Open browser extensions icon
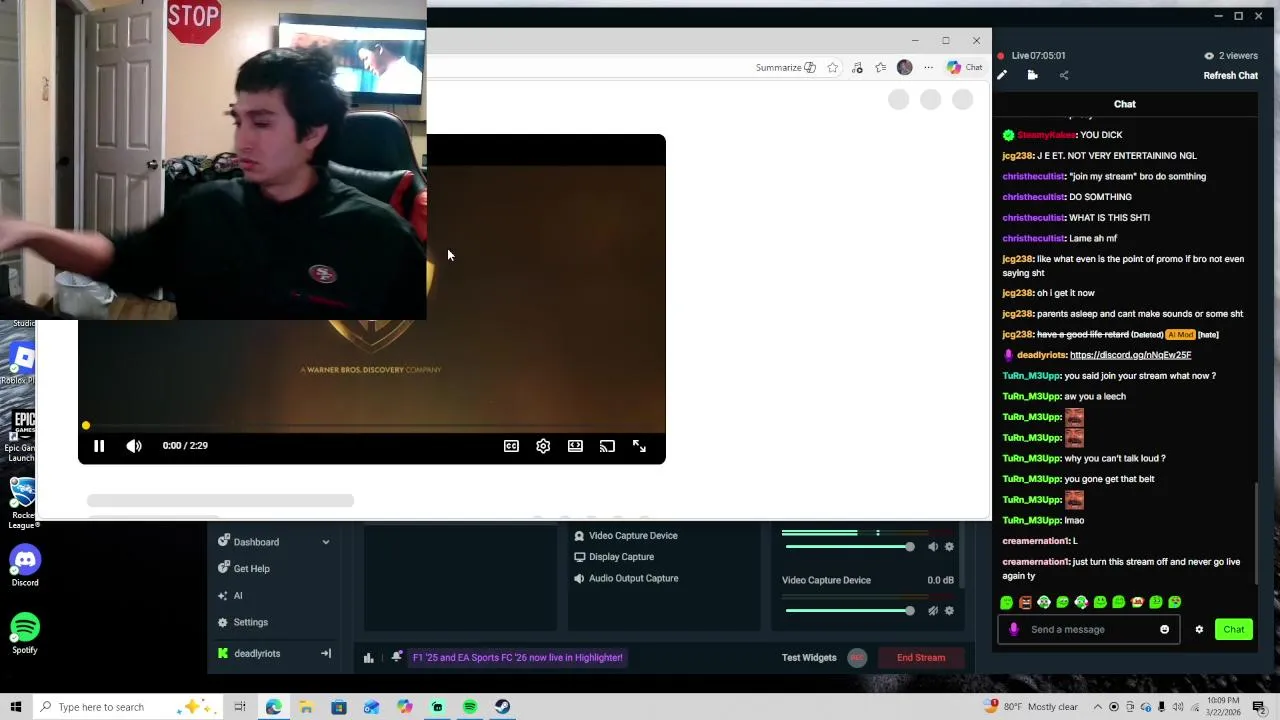Viewport: 1280px width, 720px height. coord(857,68)
